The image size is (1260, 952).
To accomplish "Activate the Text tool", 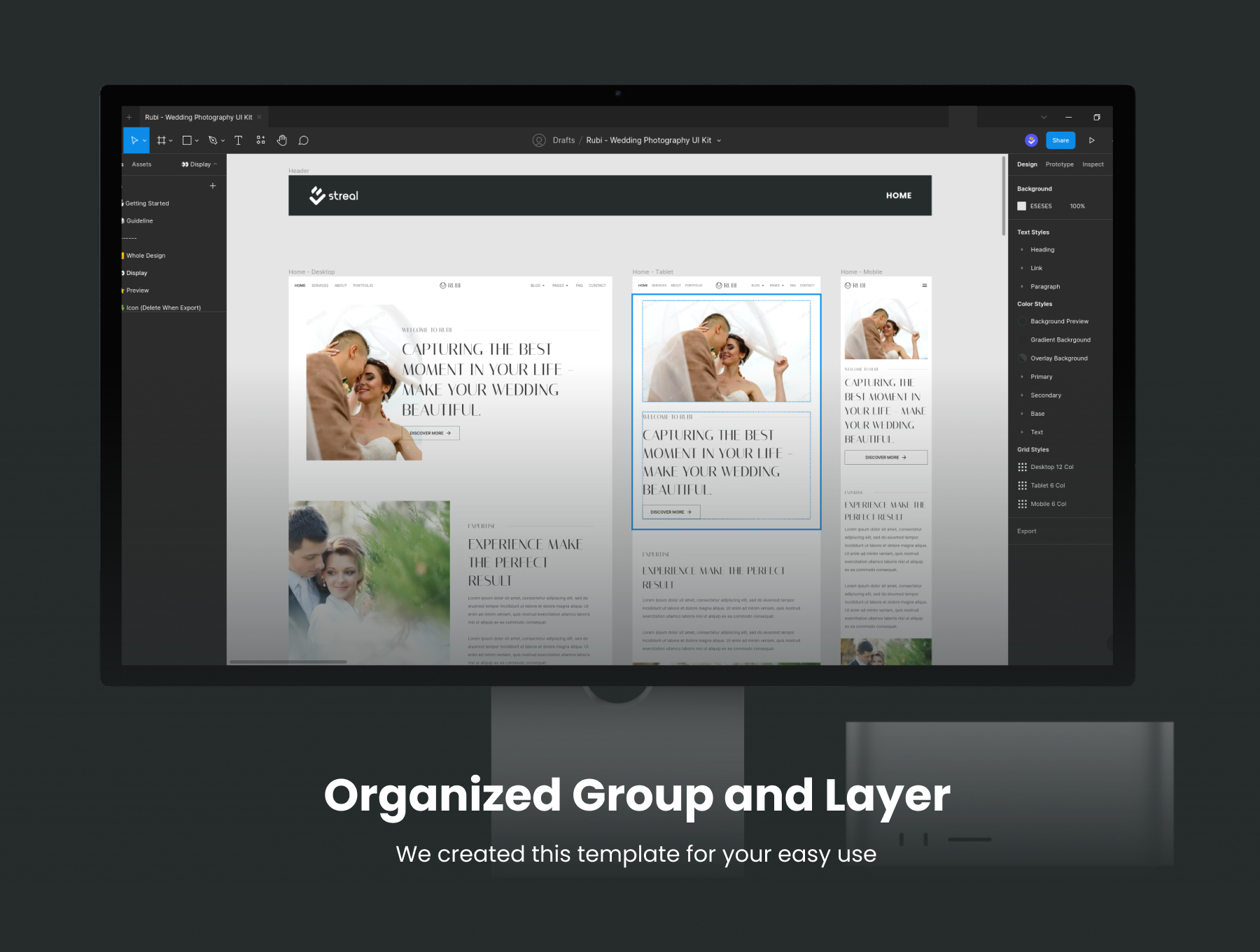I will (x=238, y=141).
